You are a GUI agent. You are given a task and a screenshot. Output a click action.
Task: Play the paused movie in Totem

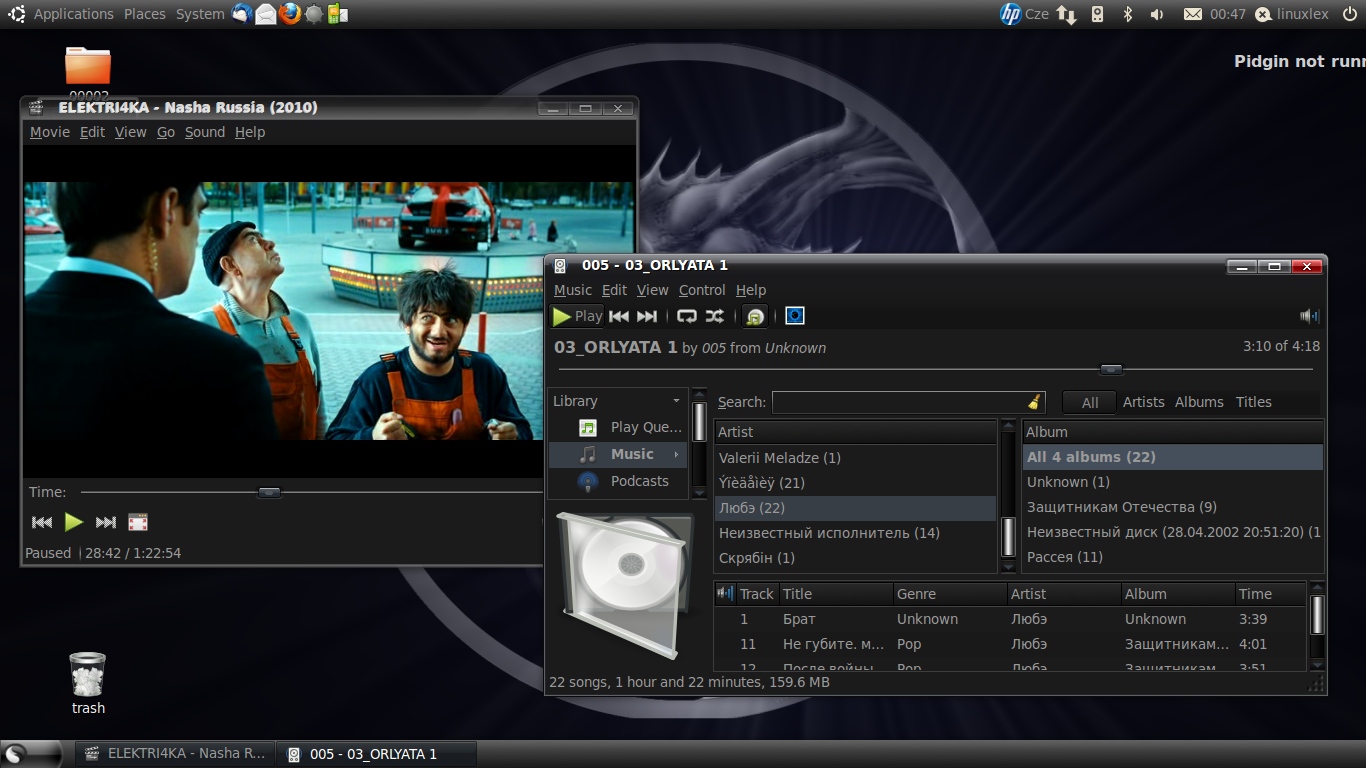pos(74,522)
